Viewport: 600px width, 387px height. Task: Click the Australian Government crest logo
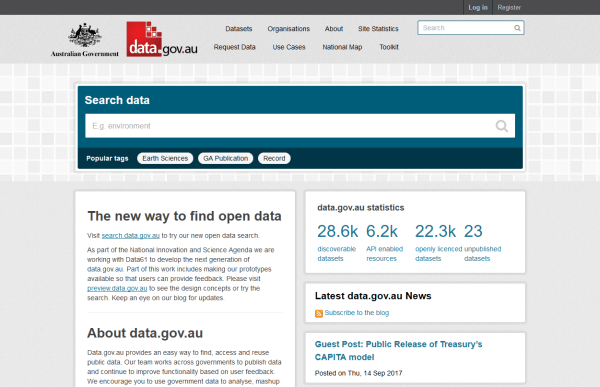click(85, 40)
